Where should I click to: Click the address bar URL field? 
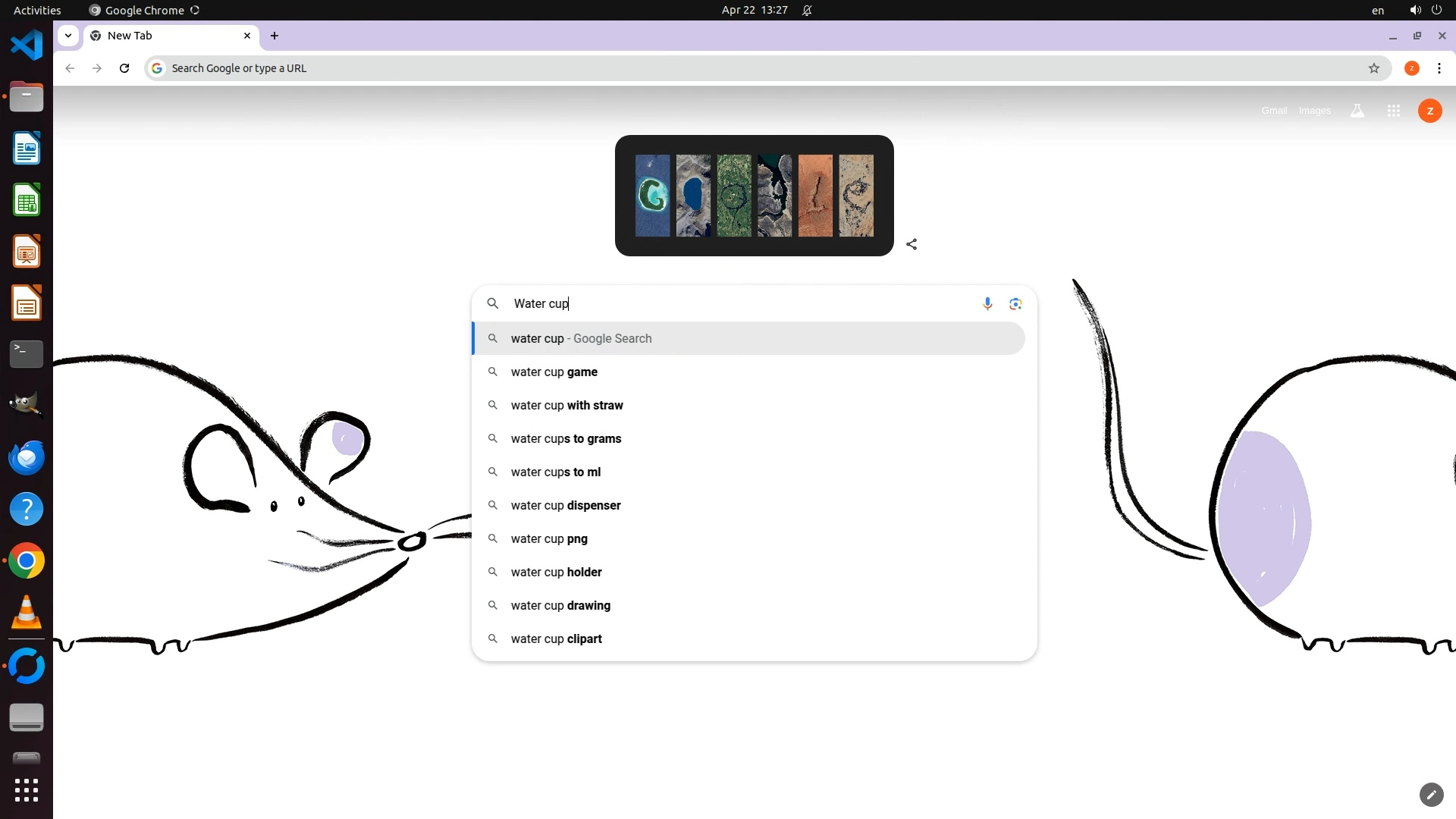coord(758,68)
